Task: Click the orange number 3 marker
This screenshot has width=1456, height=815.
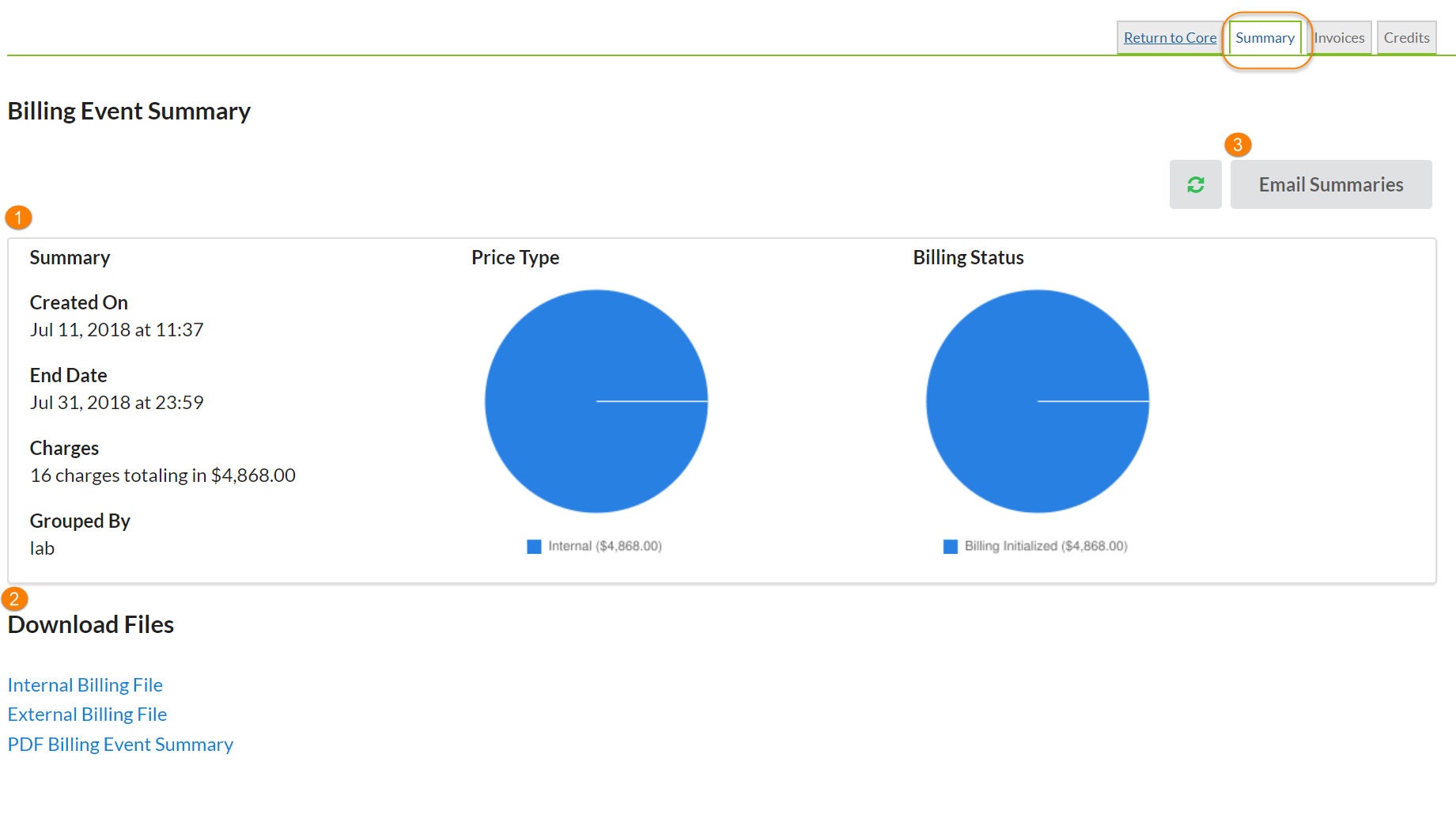Action: point(1237,145)
